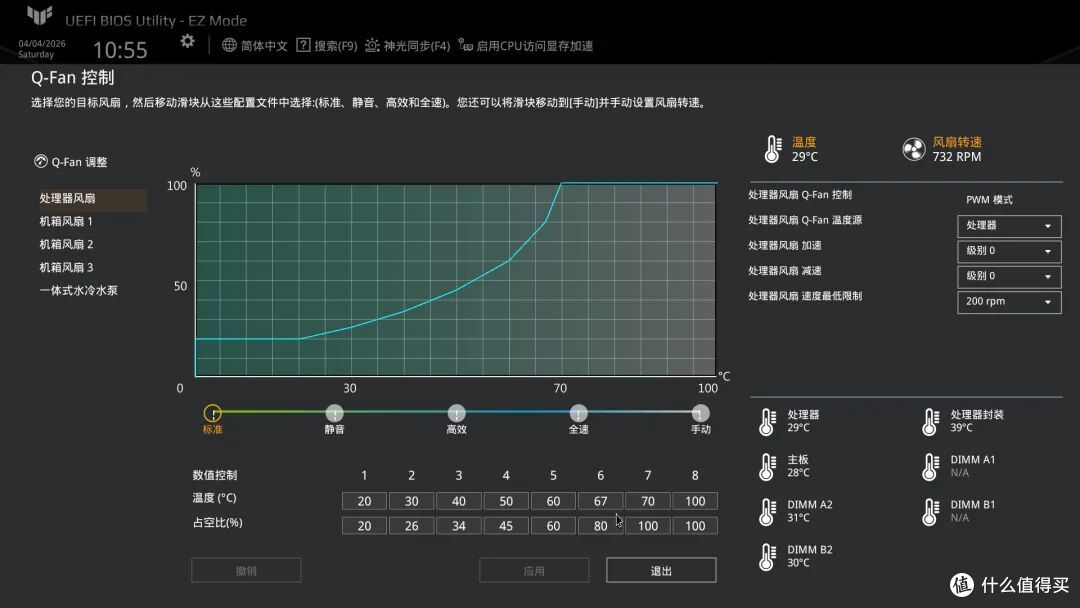Click the 撤销 undo button
1080x608 pixels.
click(246, 570)
